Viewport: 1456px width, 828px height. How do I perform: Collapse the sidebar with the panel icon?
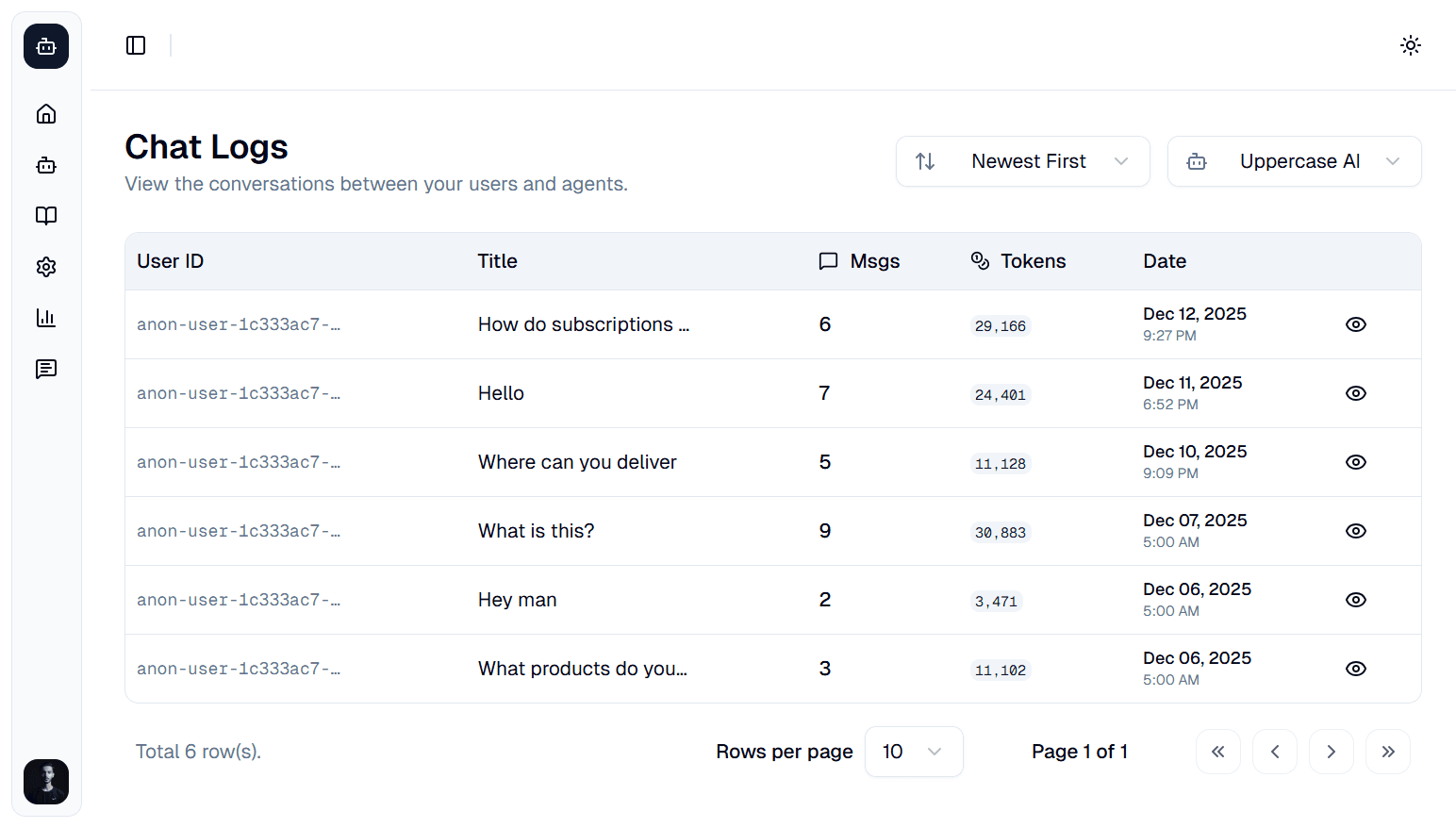point(136,44)
